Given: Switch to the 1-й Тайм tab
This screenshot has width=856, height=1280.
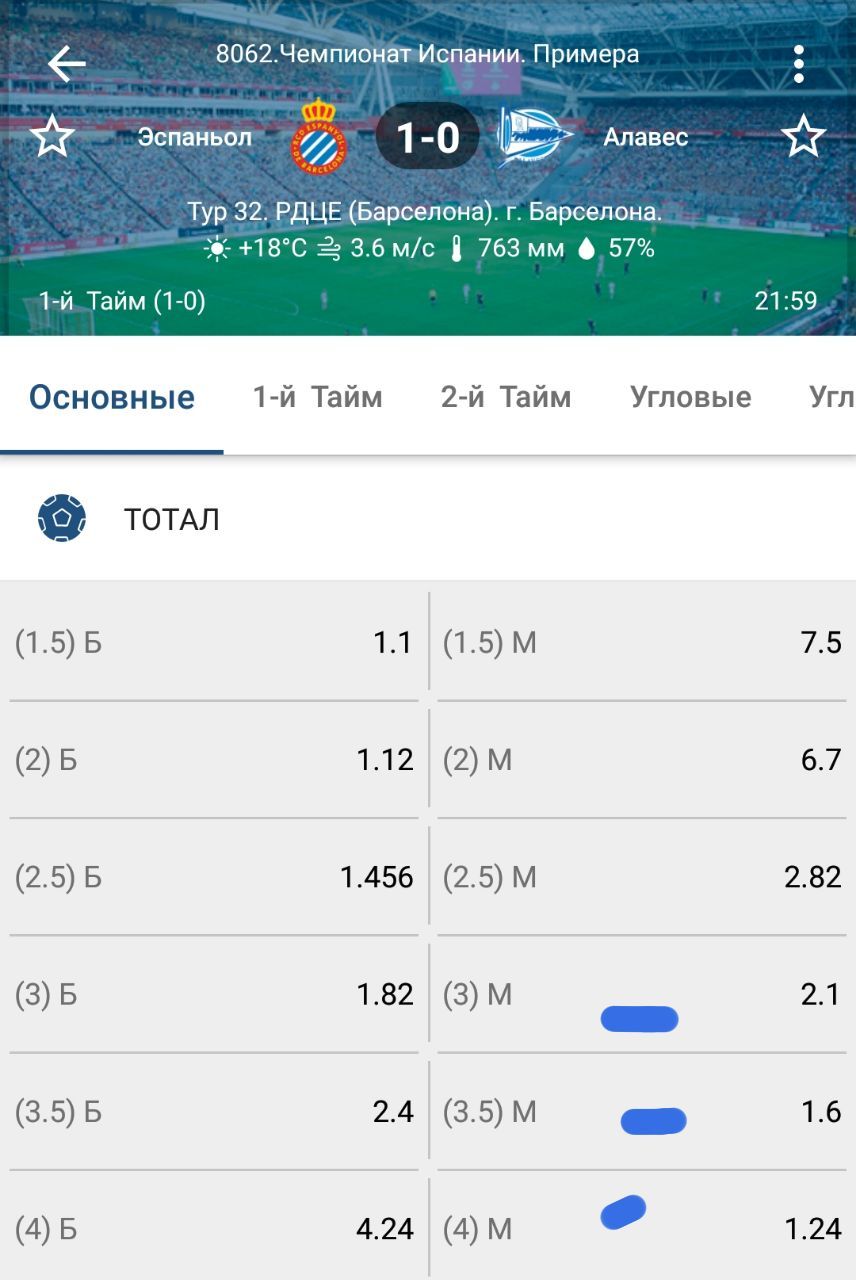Looking at the screenshot, I should point(317,398).
